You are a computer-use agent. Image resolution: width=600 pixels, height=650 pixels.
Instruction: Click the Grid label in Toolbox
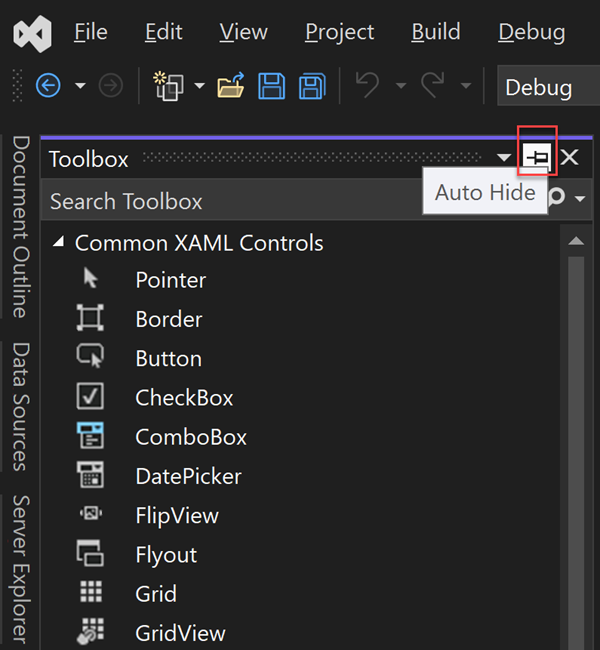(156, 594)
